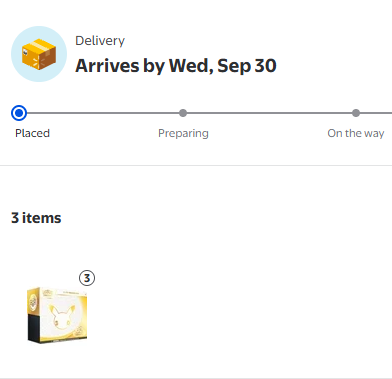Click the circled quantity badge showing 3
Viewport: 392px width, 379px height.
click(x=87, y=278)
